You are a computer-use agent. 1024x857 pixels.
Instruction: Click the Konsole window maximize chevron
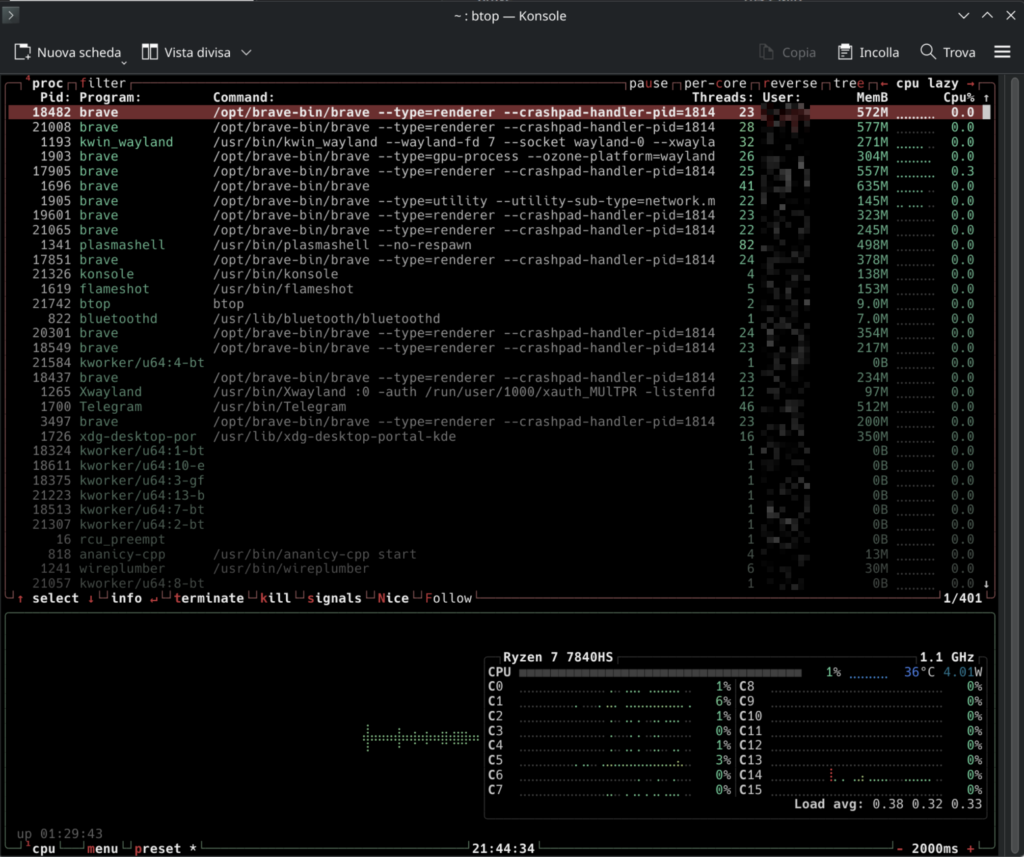point(987,15)
